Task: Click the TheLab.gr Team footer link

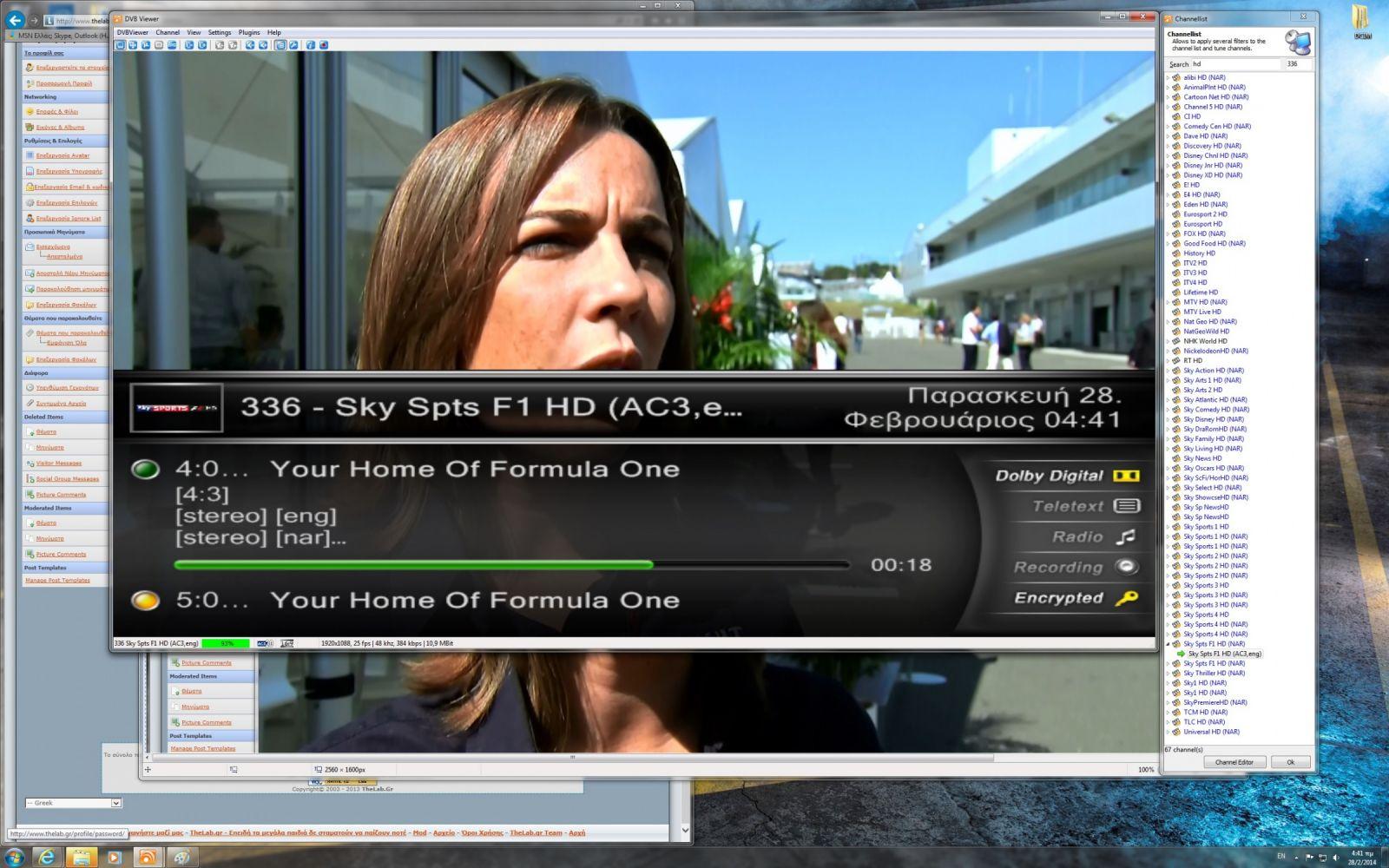Action: point(536,832)
